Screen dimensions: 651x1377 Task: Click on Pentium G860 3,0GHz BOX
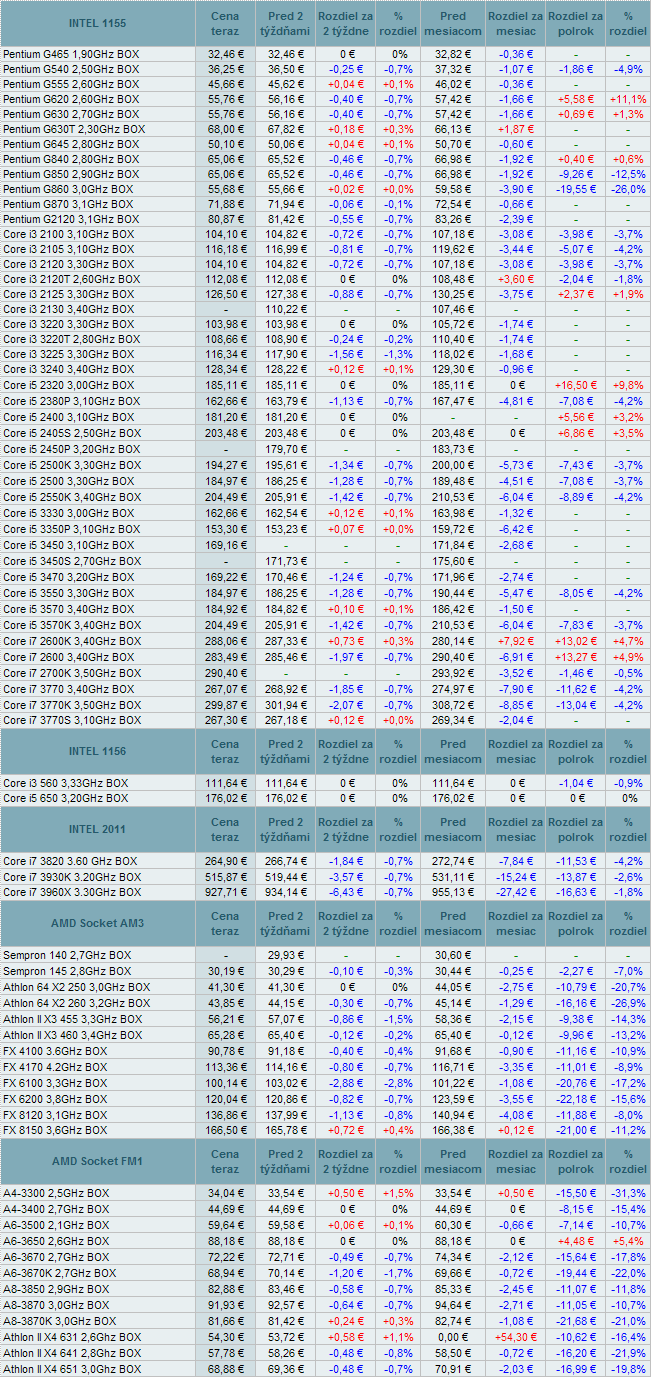click(x=68, y=189)
